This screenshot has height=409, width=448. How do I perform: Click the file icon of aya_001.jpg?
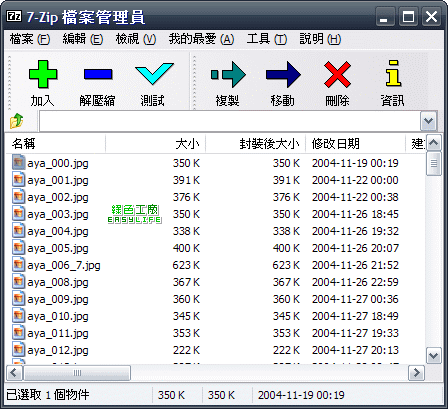[x=18, y=179]
